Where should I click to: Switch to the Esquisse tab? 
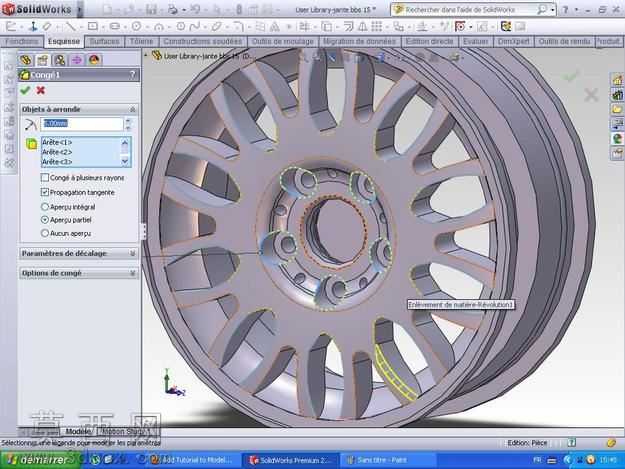(64, 41)
